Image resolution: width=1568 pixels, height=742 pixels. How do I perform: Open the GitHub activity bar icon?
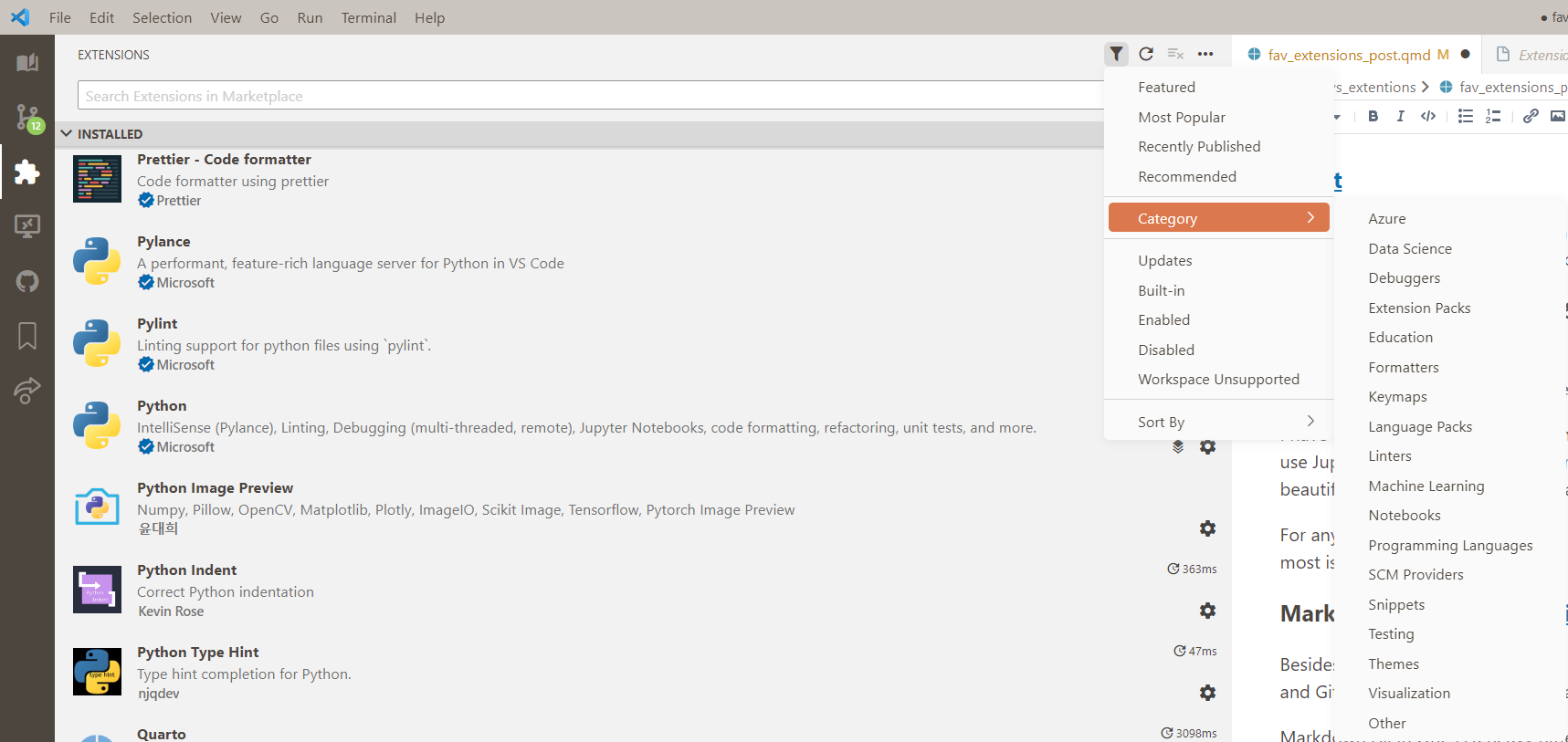click(x=27, y=281)
